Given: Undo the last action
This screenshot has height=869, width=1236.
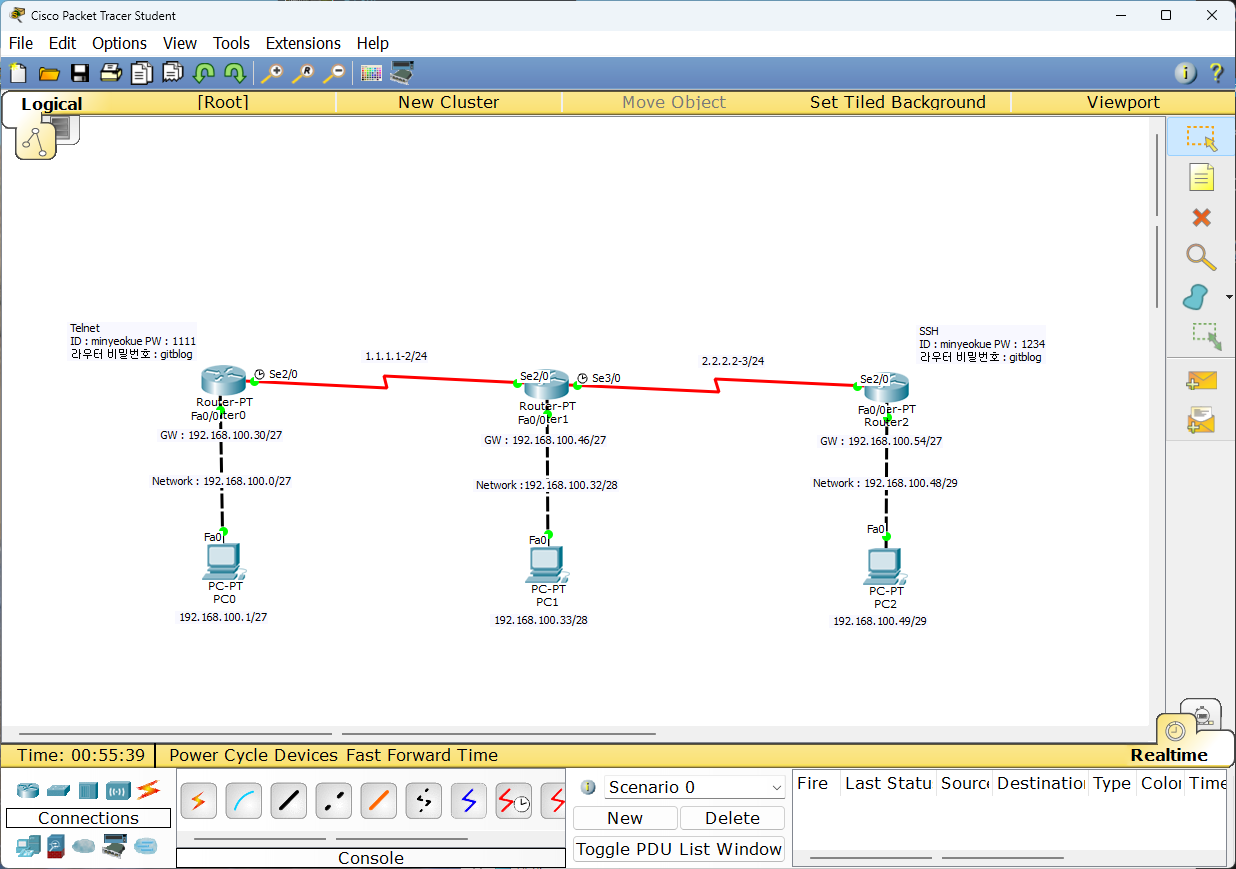Looking at the screenshot, I should pyautogui.click(x=204, y=73).
